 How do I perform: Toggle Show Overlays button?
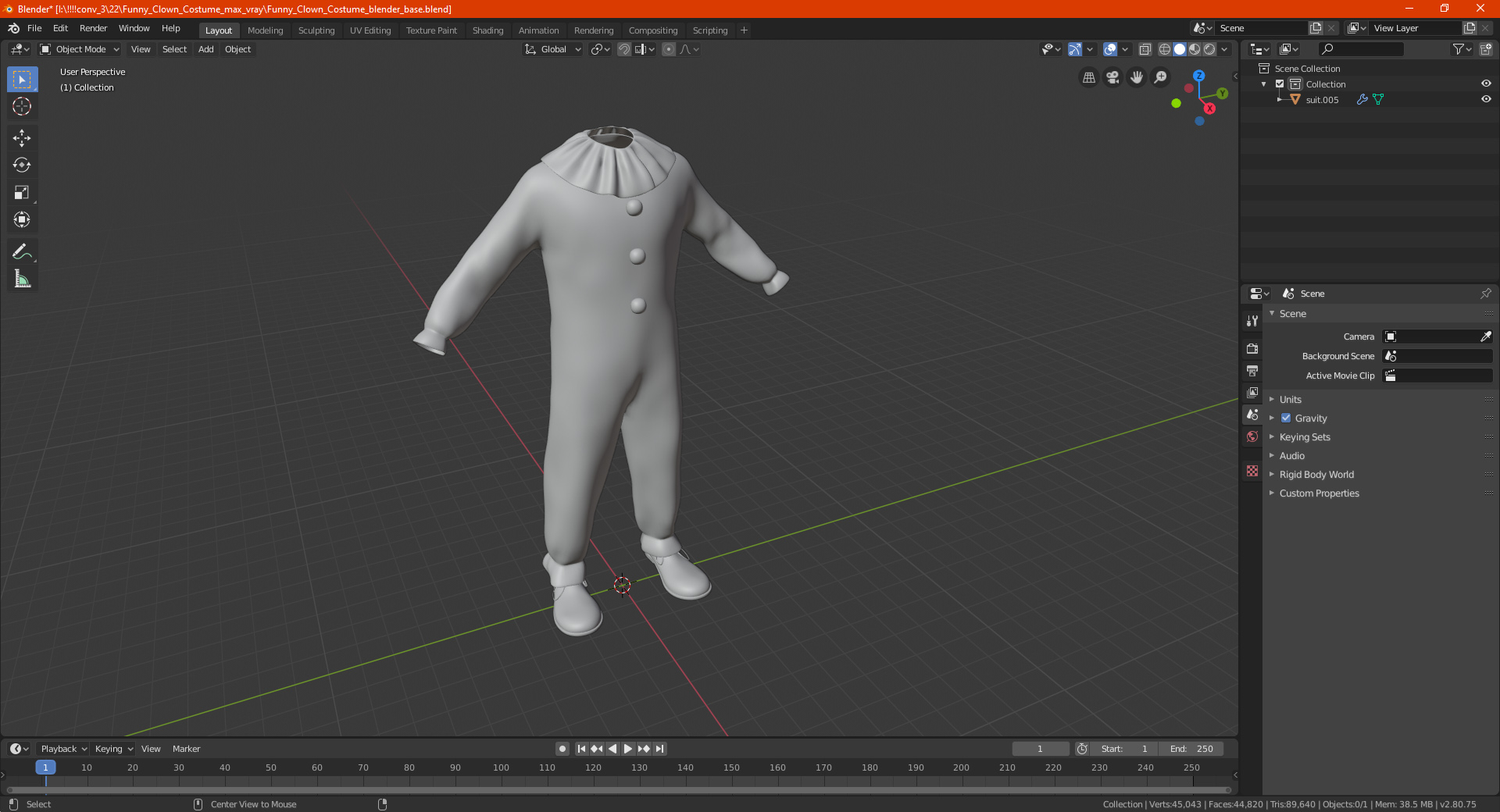click(x=1110, y=49)
